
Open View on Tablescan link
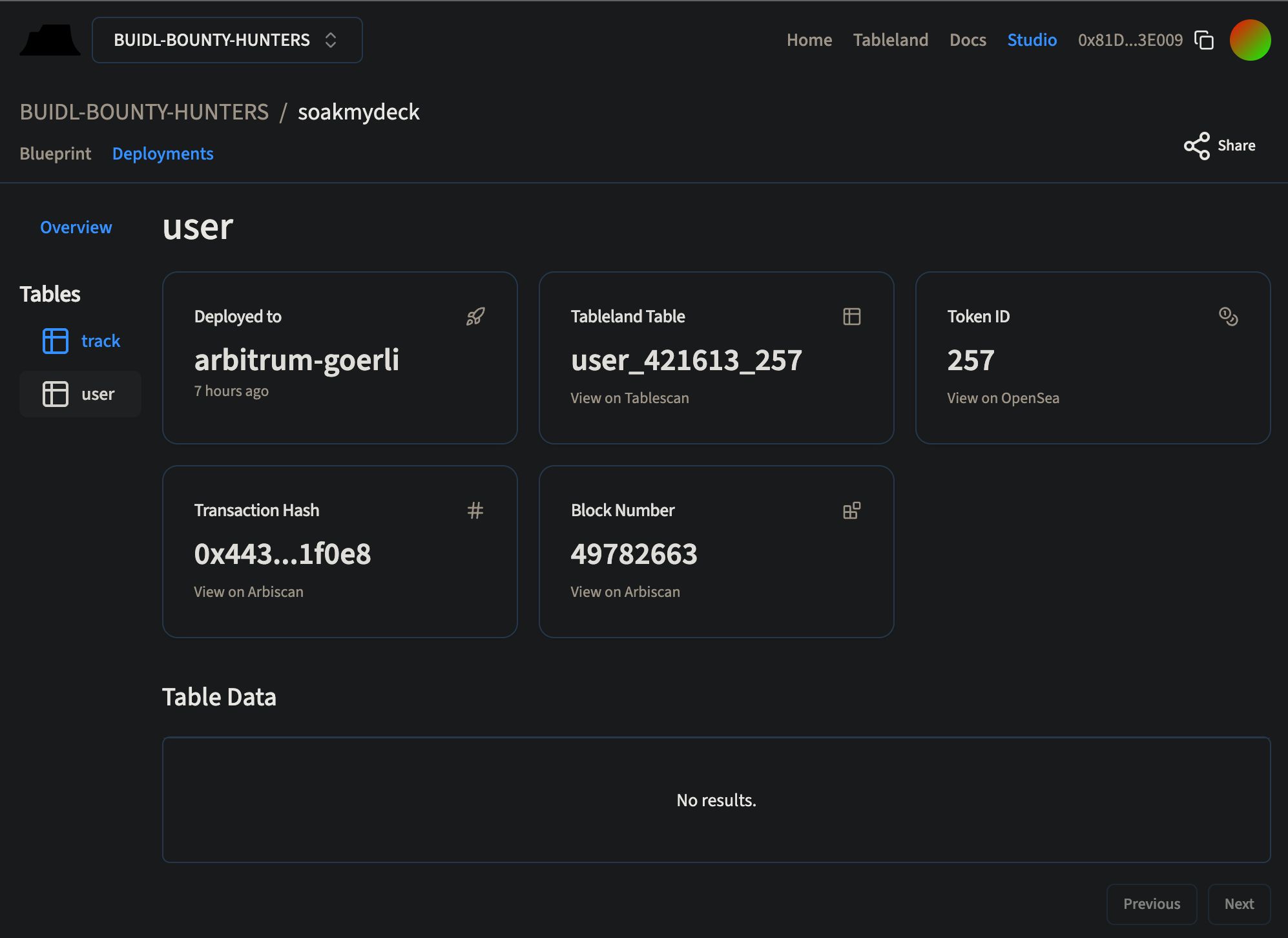pos(630,398)
